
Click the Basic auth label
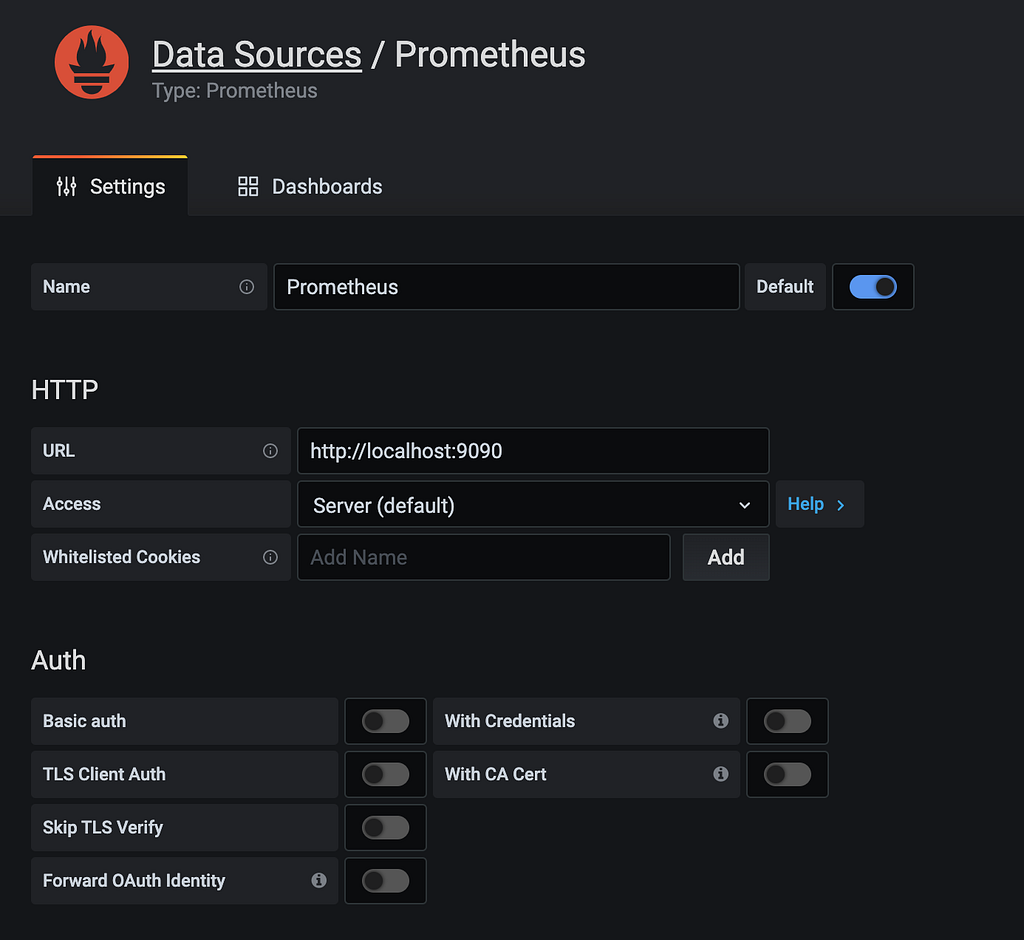pyautogui.click(x=84, y=721)
